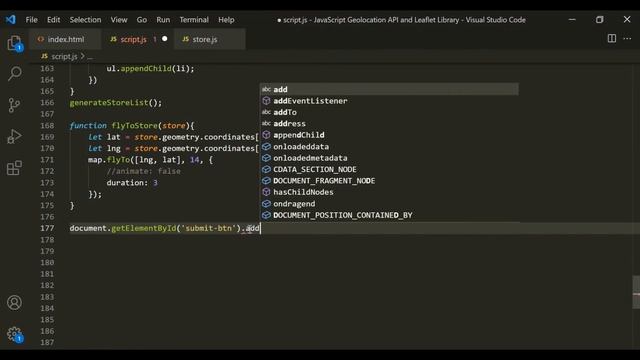Open the Go menu
The image size is (640, 360).
(142, 20)
